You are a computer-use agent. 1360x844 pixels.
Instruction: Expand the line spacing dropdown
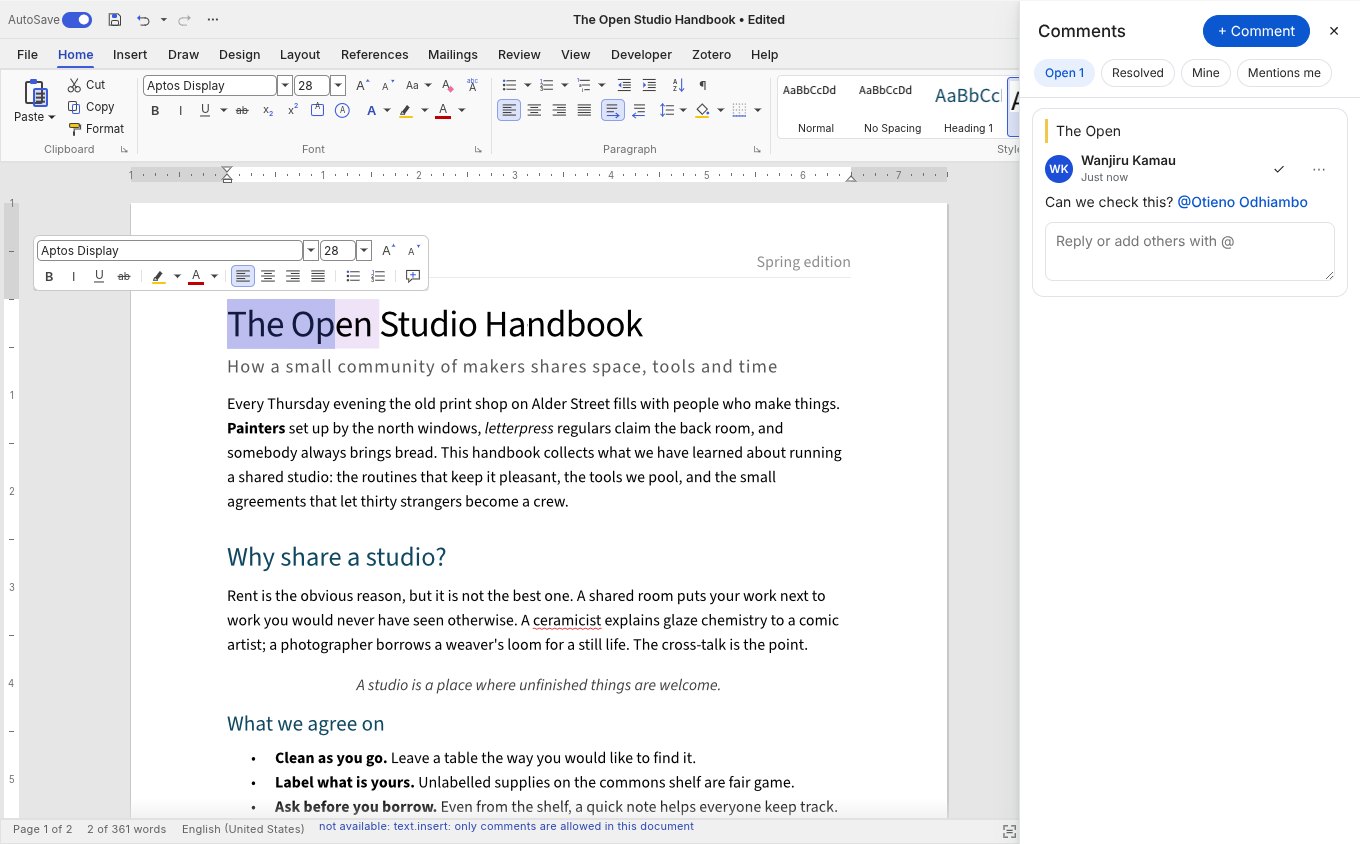pos(683,111)
